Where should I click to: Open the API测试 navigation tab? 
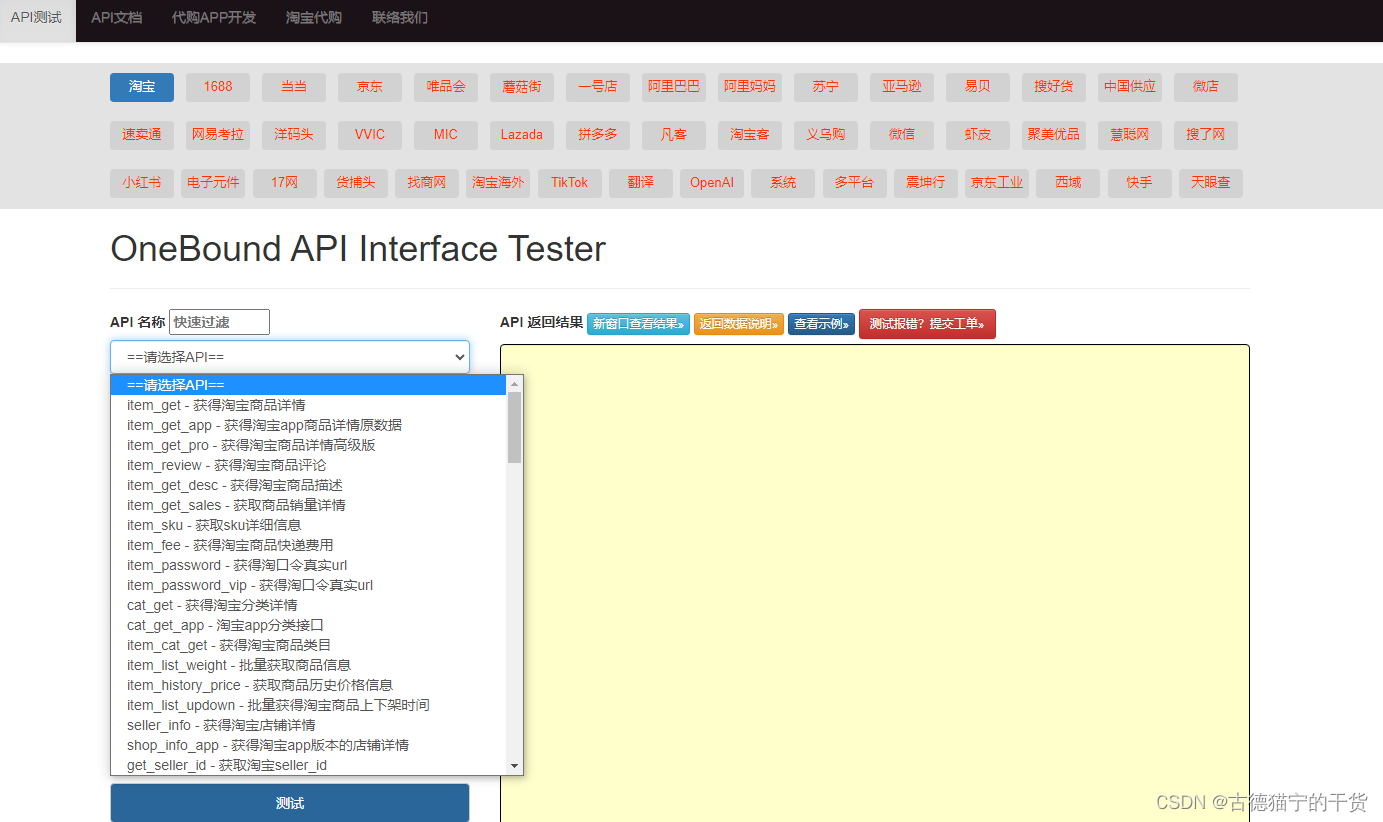[37, 19]
